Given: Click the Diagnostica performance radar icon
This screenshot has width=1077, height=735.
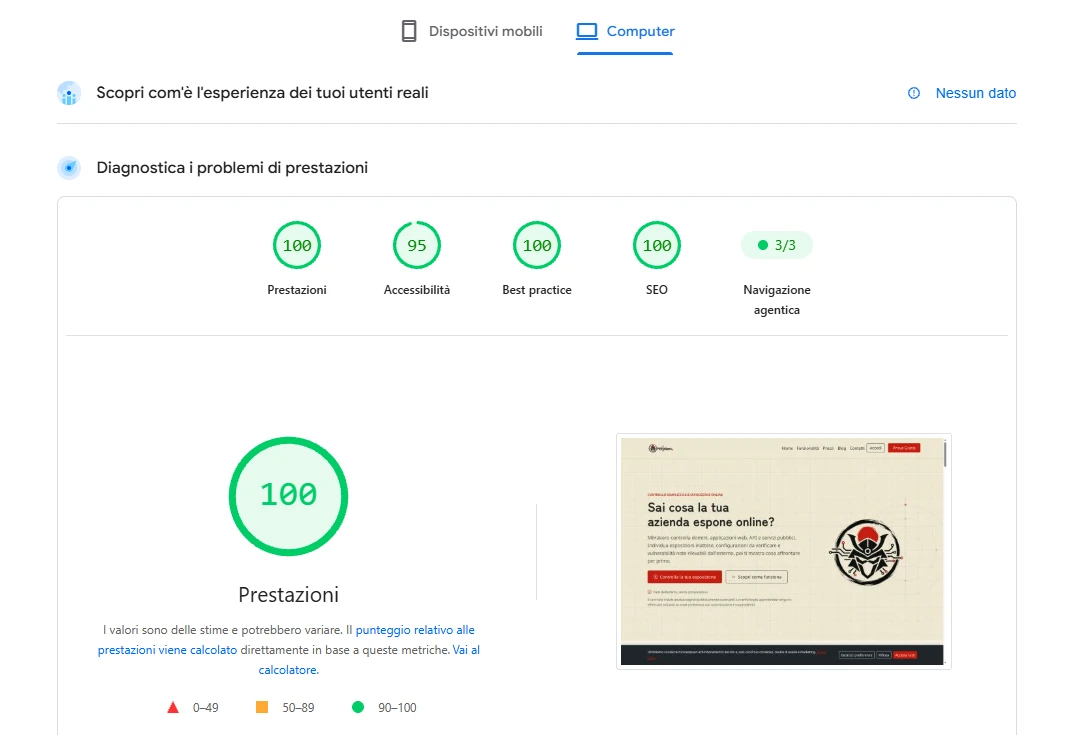Looking at the screenshot, I should [69, 168].
